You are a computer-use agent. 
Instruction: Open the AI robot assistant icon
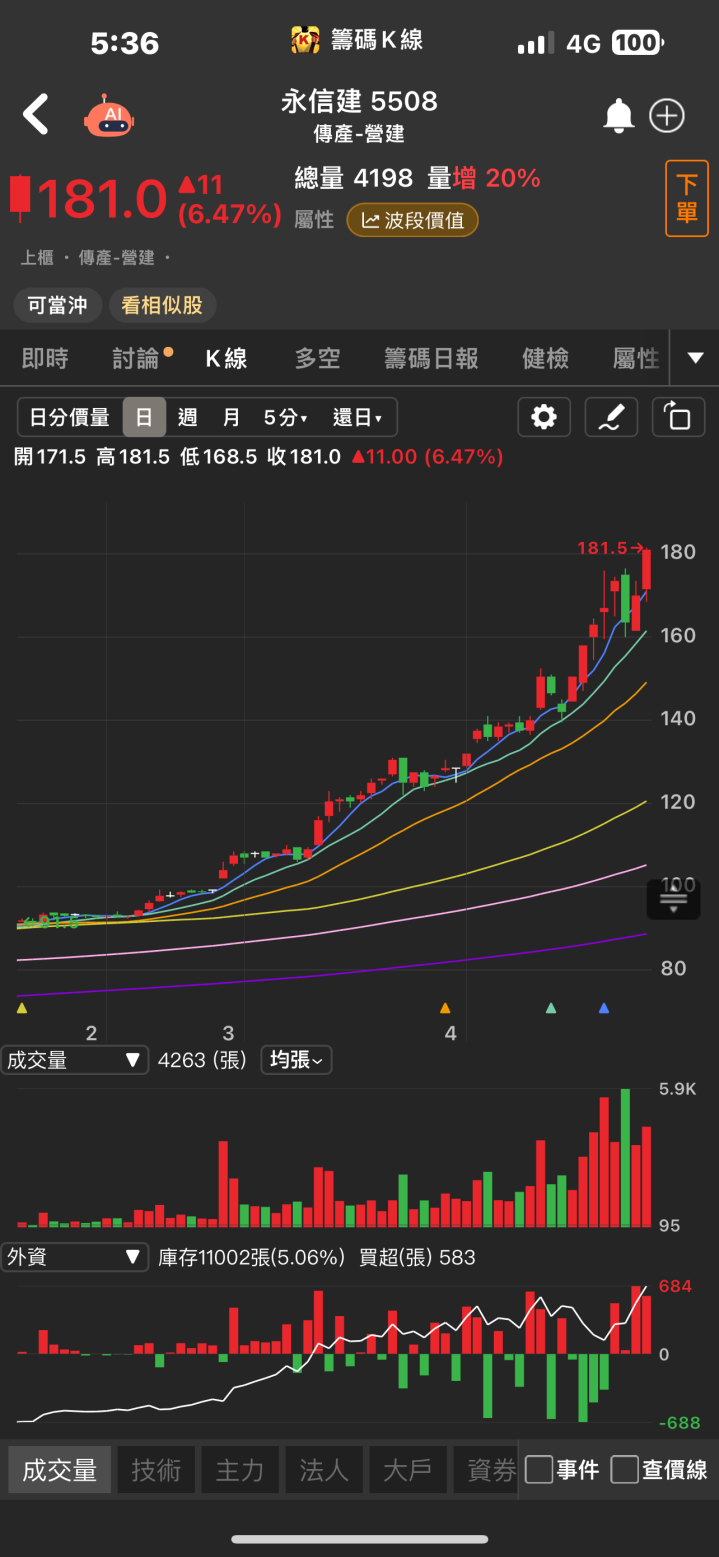[x=107, y=116]
